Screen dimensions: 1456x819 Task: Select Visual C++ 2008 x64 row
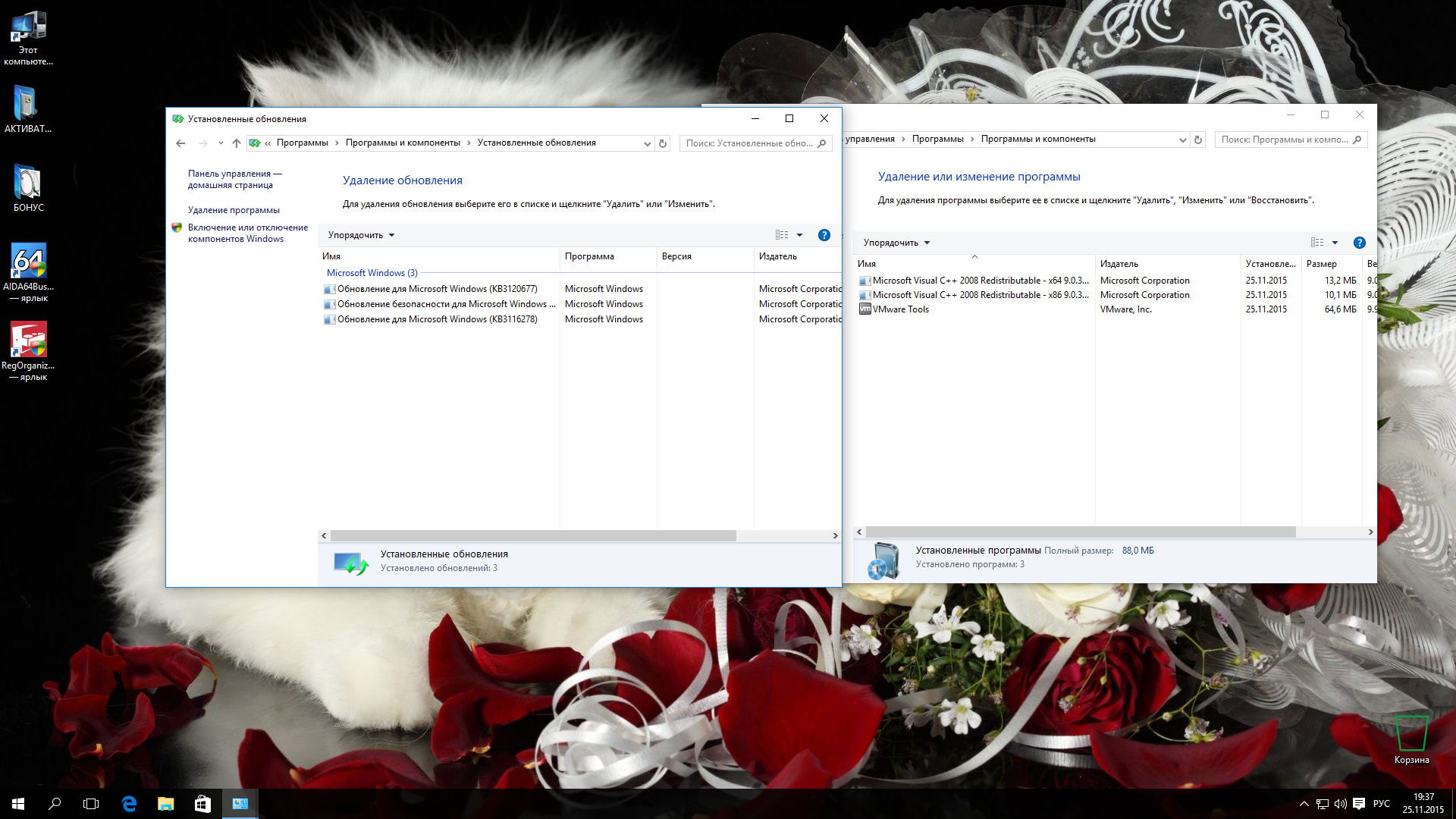1116,281
